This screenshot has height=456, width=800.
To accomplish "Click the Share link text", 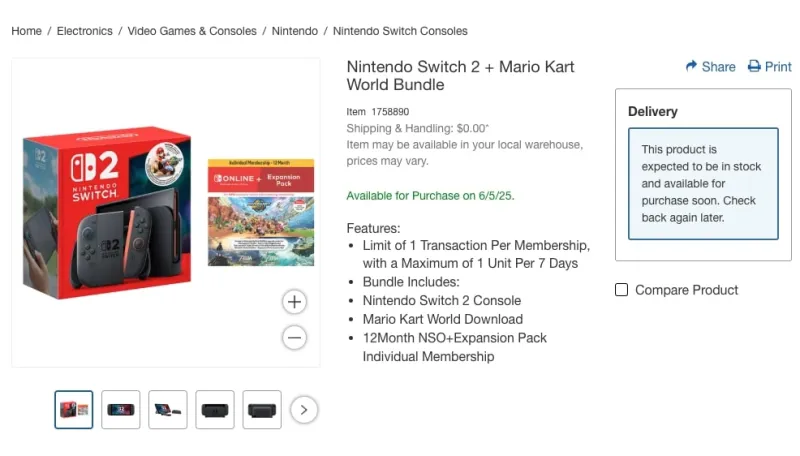I will point(718,67).
